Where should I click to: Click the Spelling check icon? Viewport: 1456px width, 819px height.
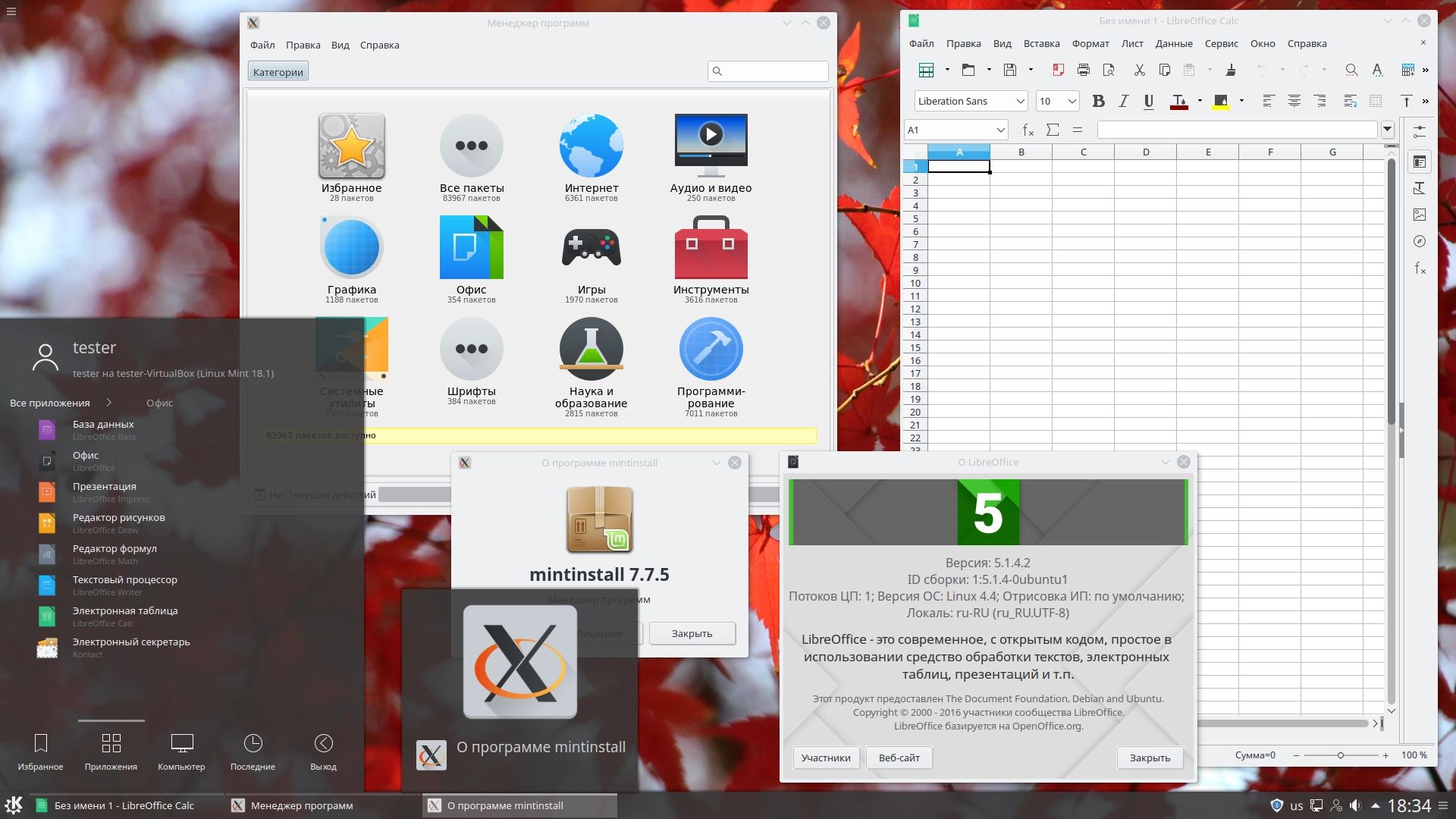[1377, 70]
